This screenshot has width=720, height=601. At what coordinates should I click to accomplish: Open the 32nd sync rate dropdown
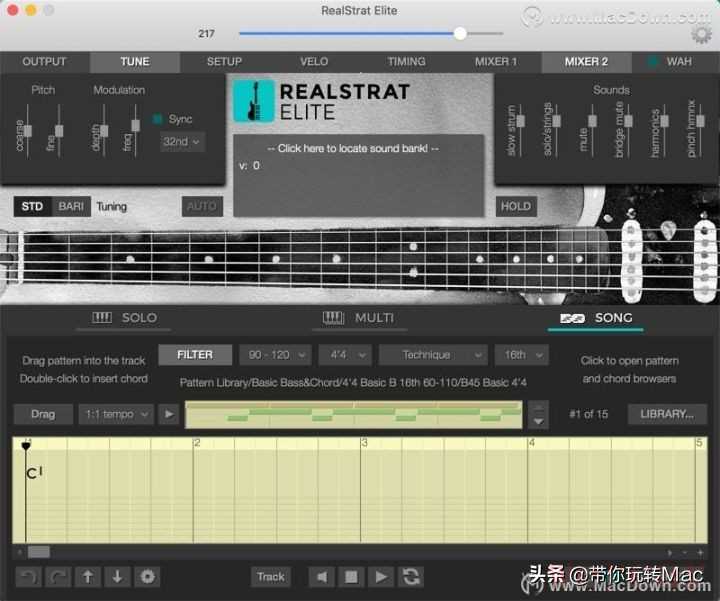click(x=181, y=142)
